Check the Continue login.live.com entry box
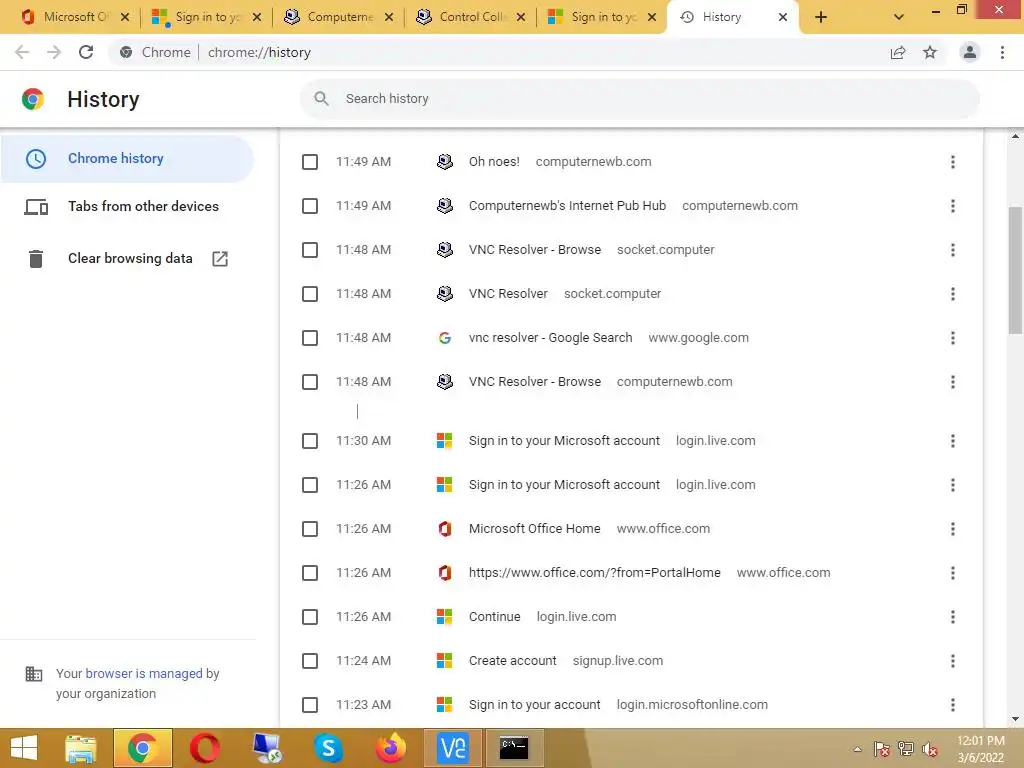Screen dimensions: 1024x768 [x=310, y=617]
